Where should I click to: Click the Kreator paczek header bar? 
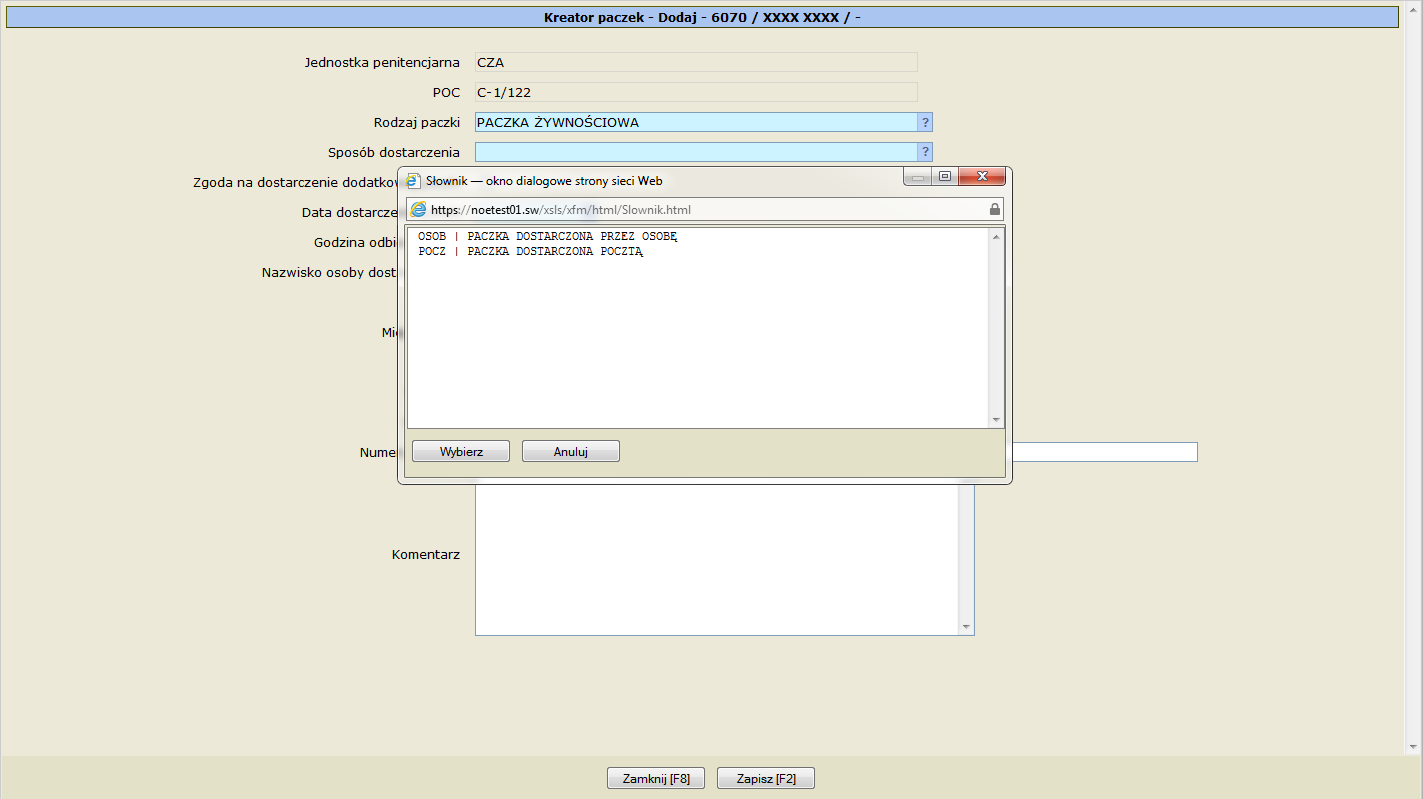702,17
